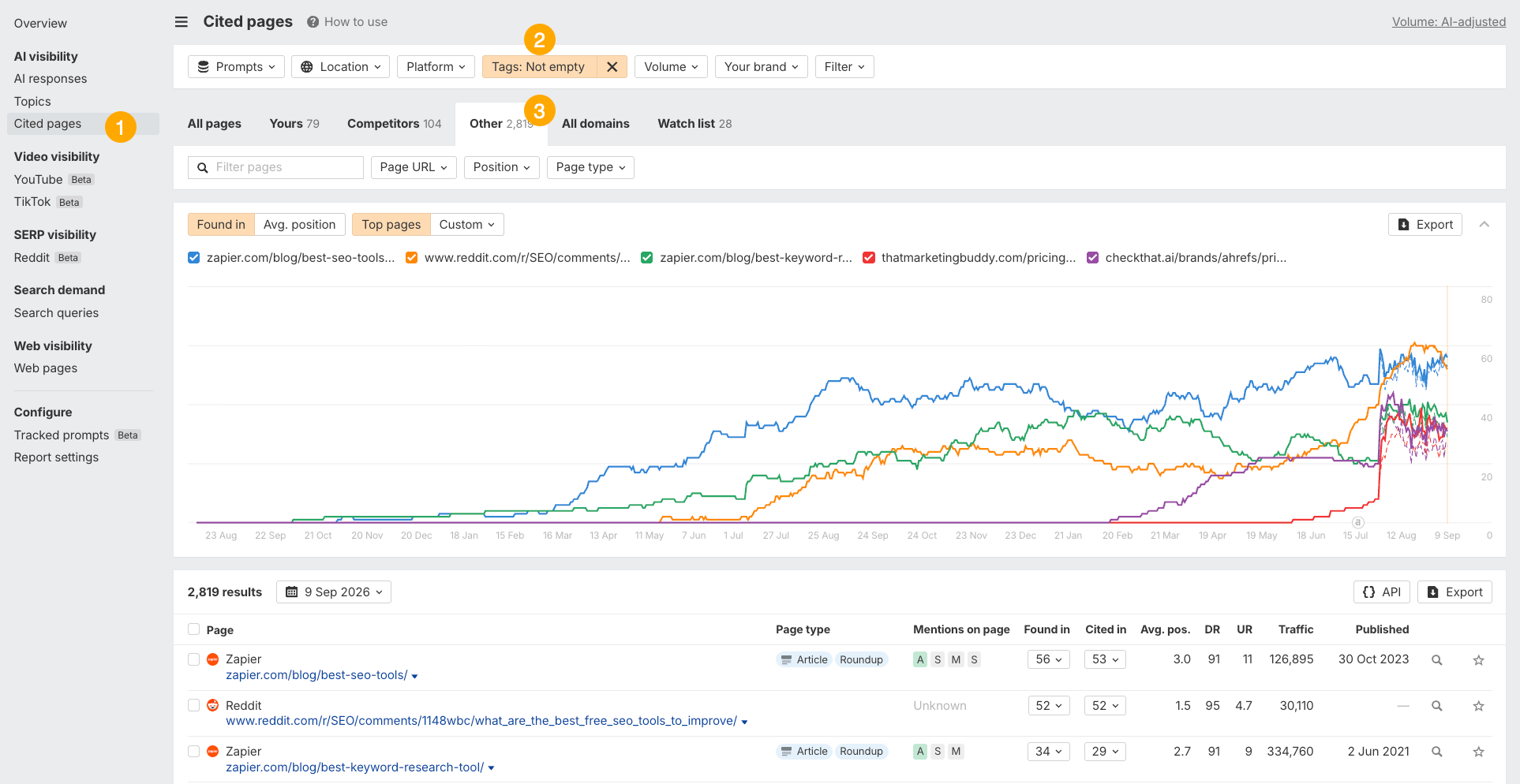The width and height of the screenshot is (1520, 784).
Task: Switch to the Watch list 28 tab
Action: (x=694, y=124)
